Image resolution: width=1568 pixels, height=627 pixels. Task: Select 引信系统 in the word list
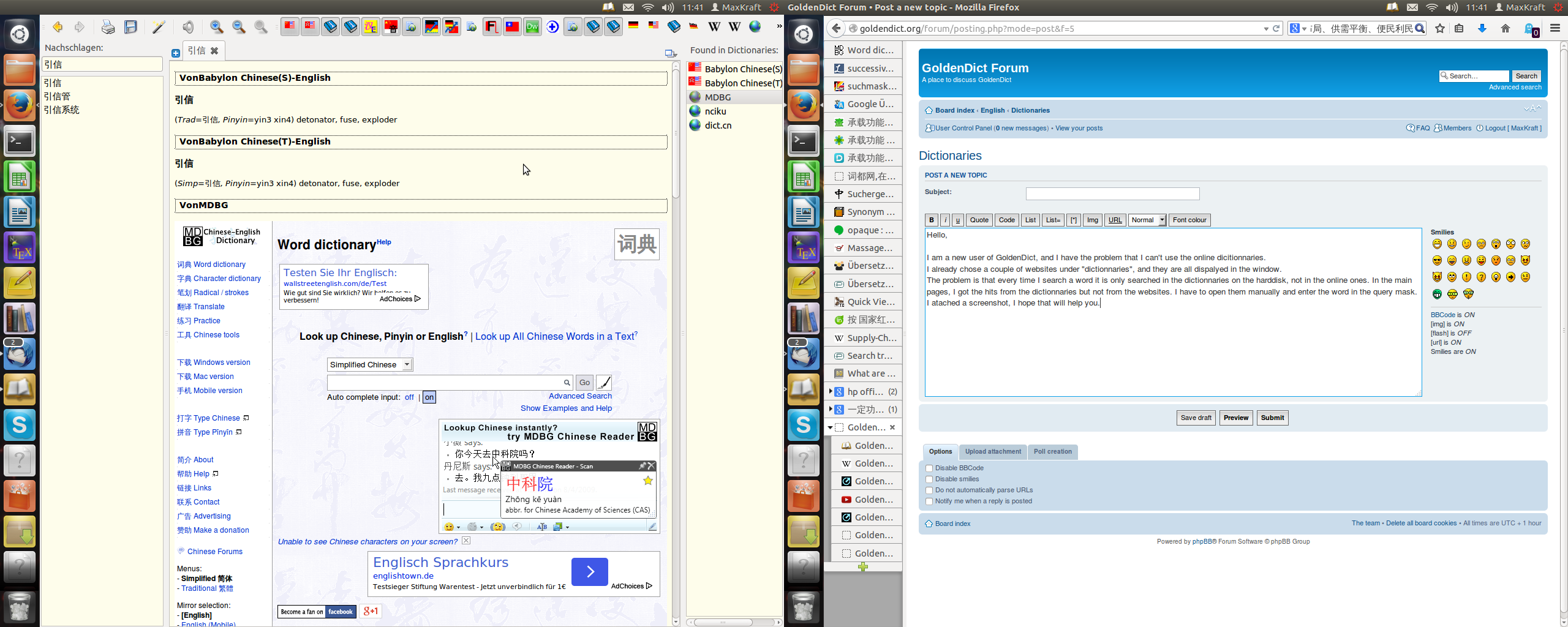click(61, 110)
